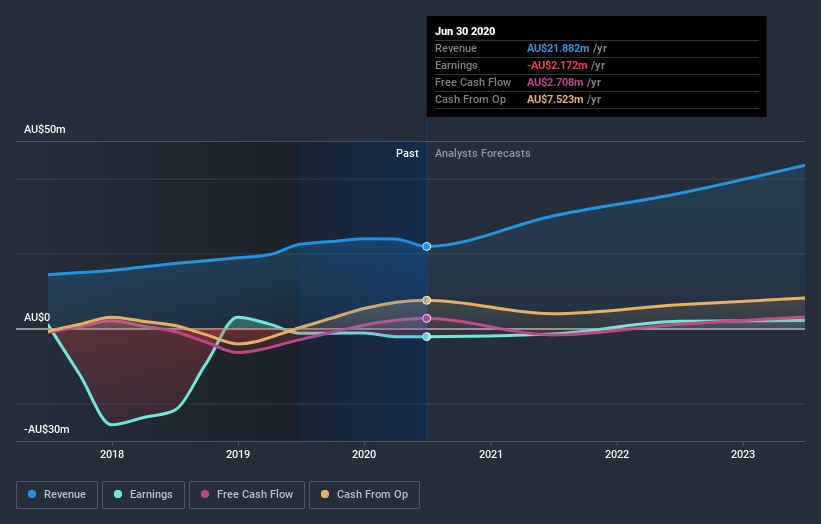Select the 2020 x-axis label

[x=364, y=454]
